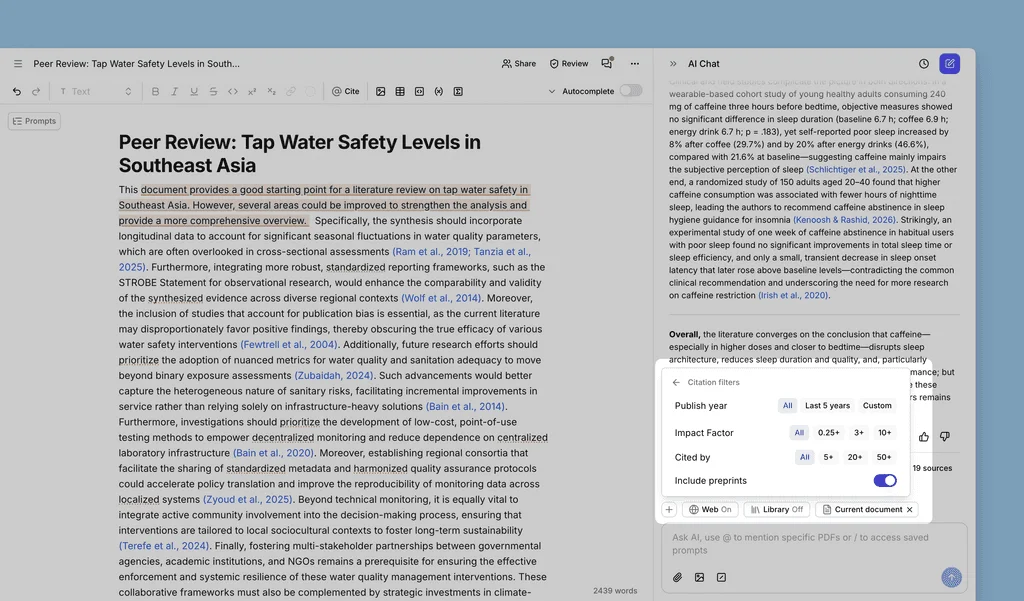Select Impact Factor 0.25+

[x=829, y=432]
